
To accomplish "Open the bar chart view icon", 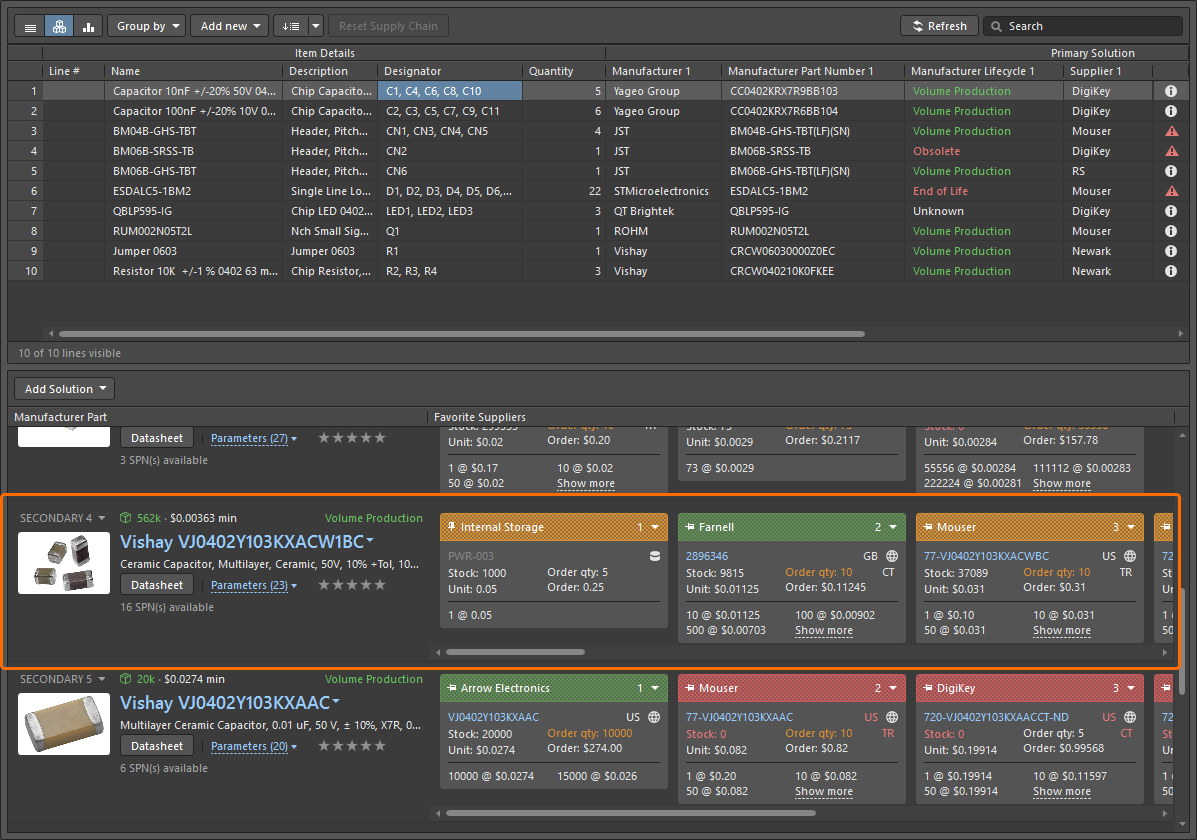I will [88, 26].
